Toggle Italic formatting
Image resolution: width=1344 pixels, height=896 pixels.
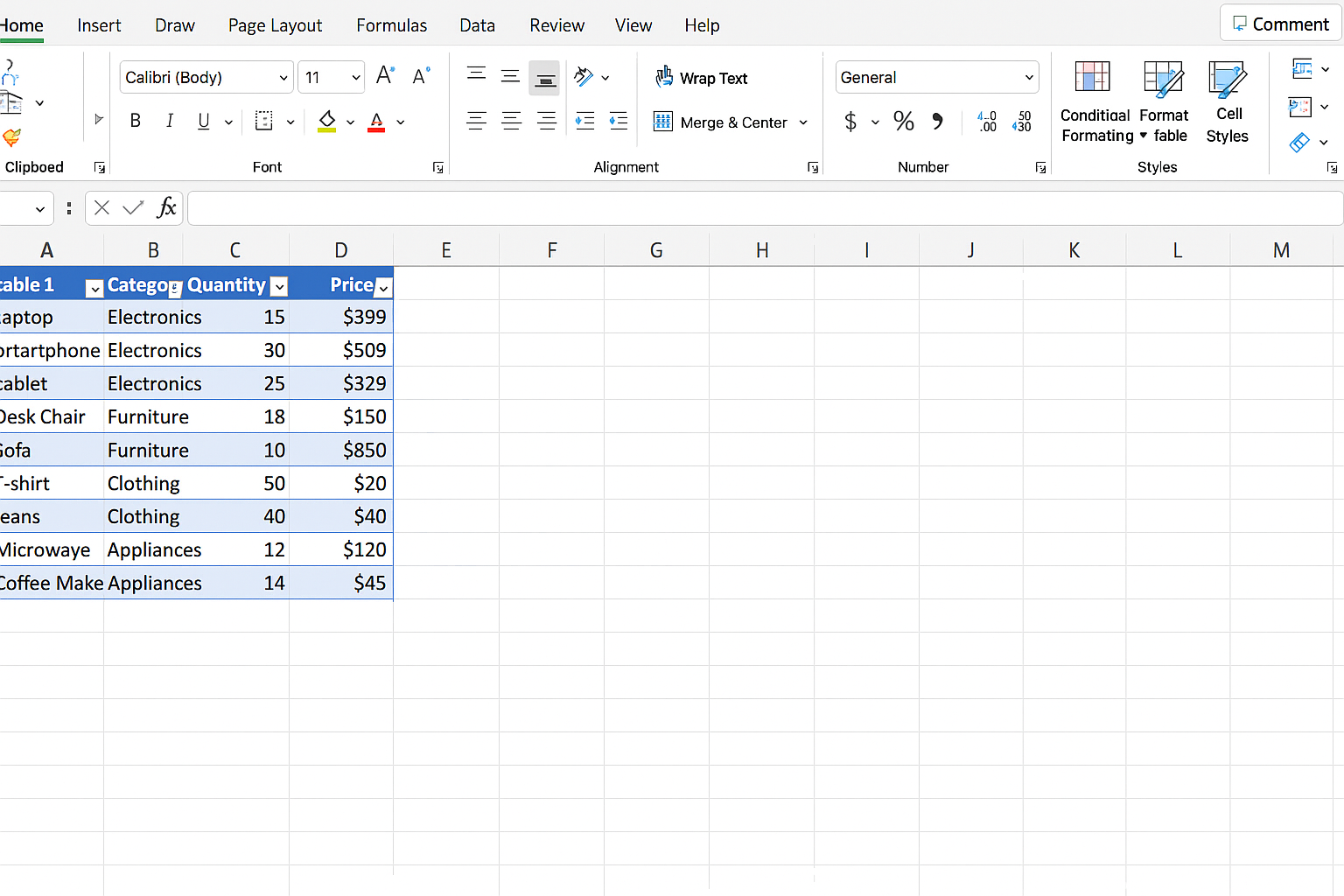pos(169,121)
